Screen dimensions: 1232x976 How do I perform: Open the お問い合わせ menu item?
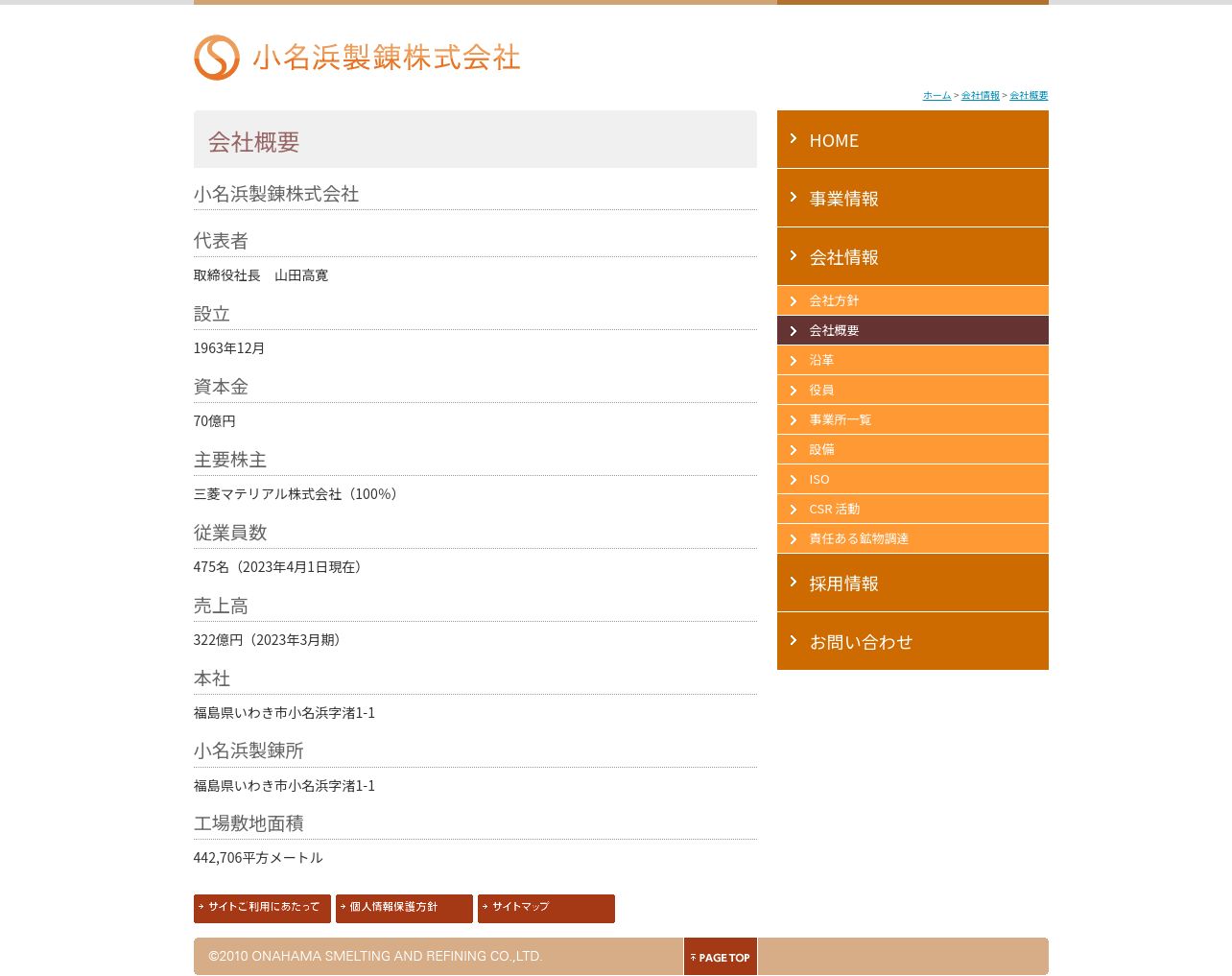click(x=912, y=641)
